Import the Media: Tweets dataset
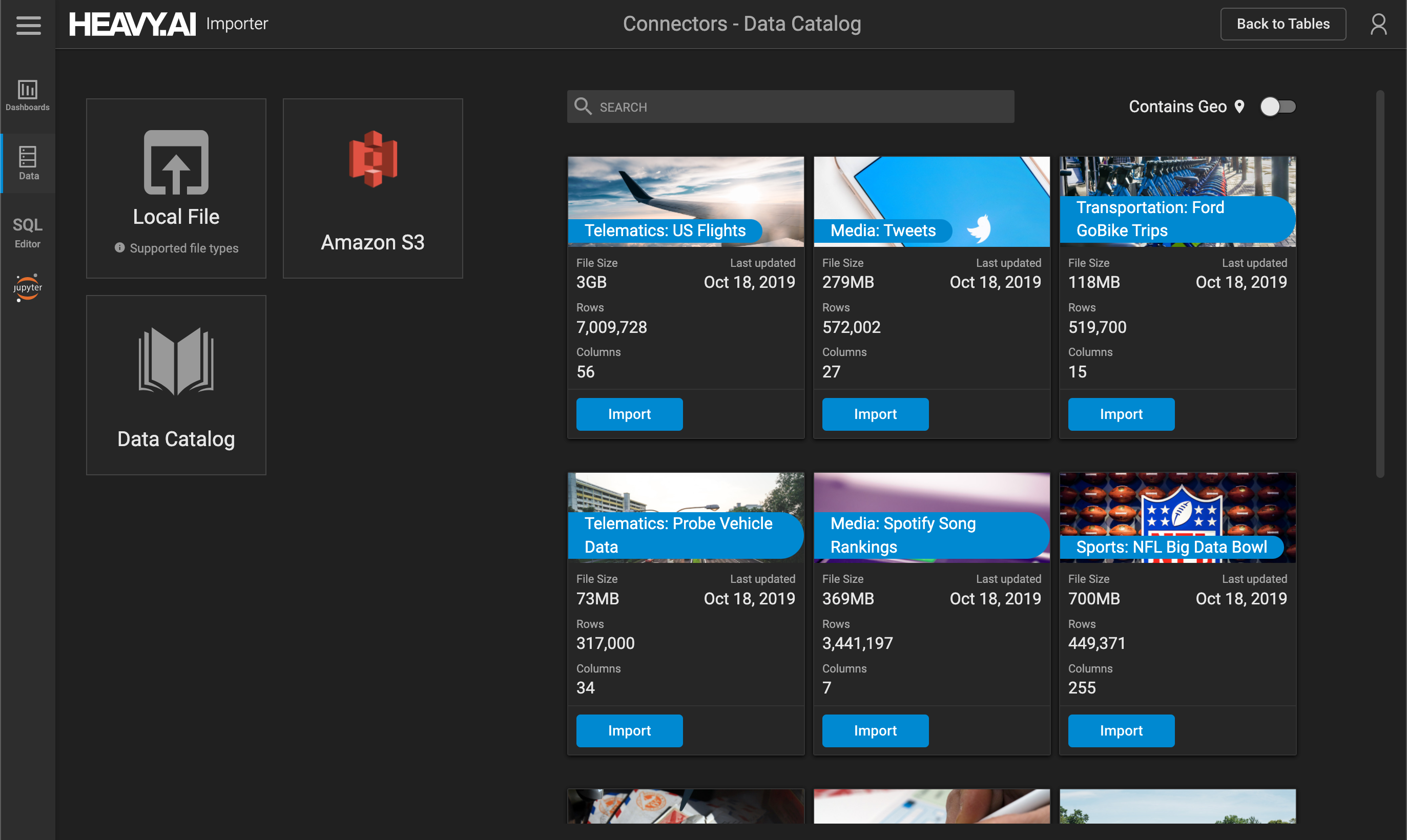 [875, 414]
